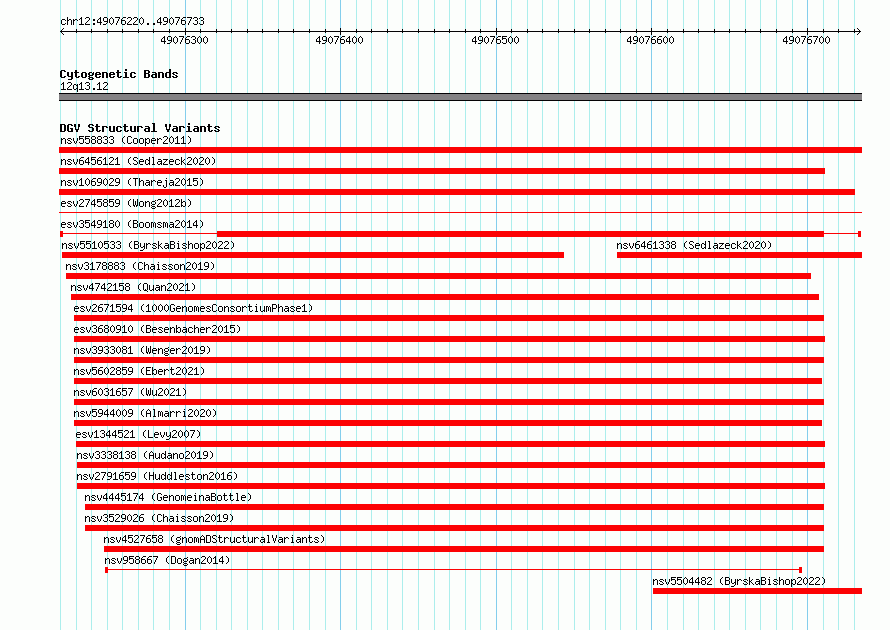Click the red bar under esv3680910 (Besenbacher2015)
The image size is (890, 630).
449,339
